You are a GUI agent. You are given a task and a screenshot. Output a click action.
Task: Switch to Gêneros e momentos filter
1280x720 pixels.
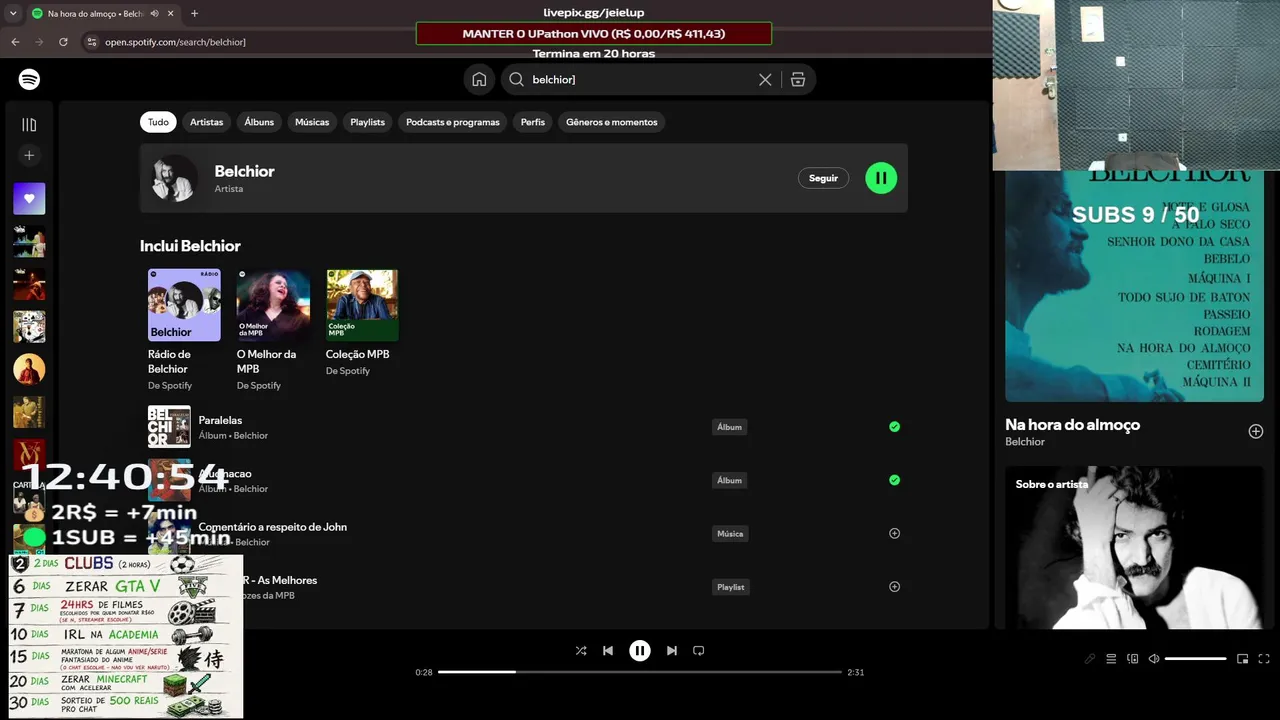pos(612,122)
